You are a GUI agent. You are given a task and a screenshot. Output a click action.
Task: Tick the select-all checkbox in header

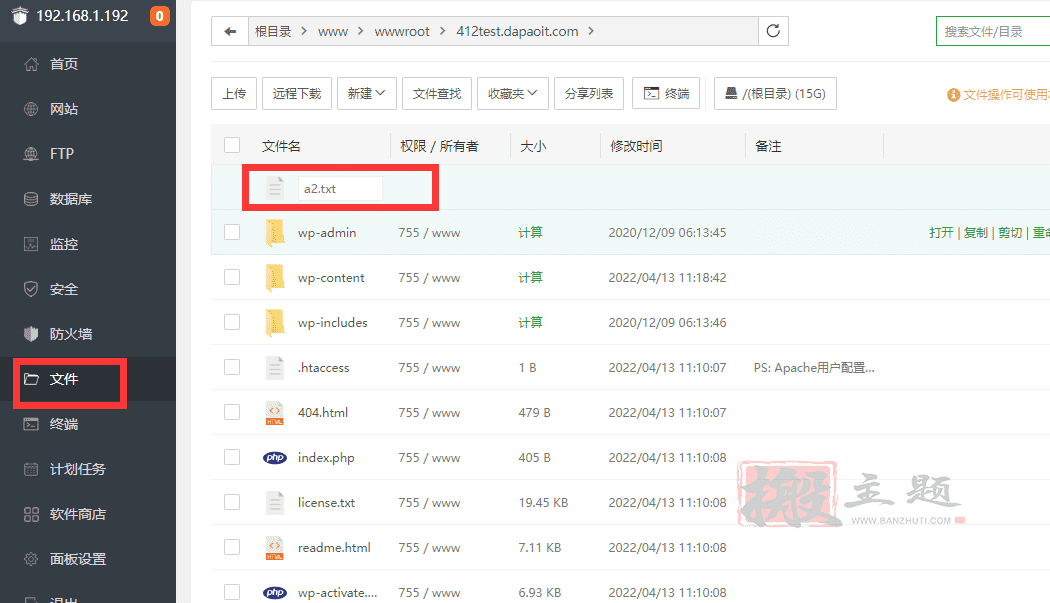[x=232, y=145]
